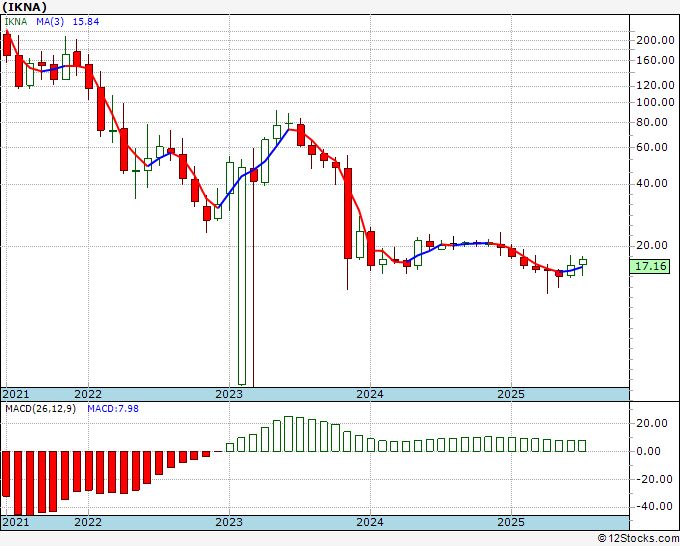
Task: Click the MACD 20.00 axis label
Action: pyautogui.click(x=652, y=423)
